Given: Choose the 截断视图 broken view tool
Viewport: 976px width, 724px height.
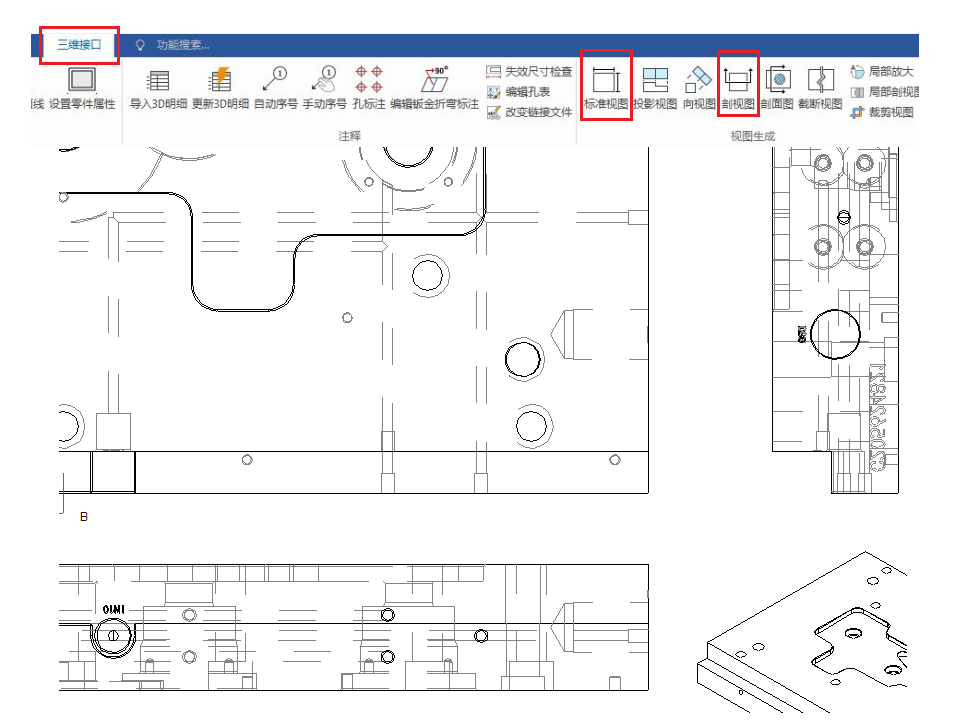Looking at the screenshot, I should coord(820,87).
